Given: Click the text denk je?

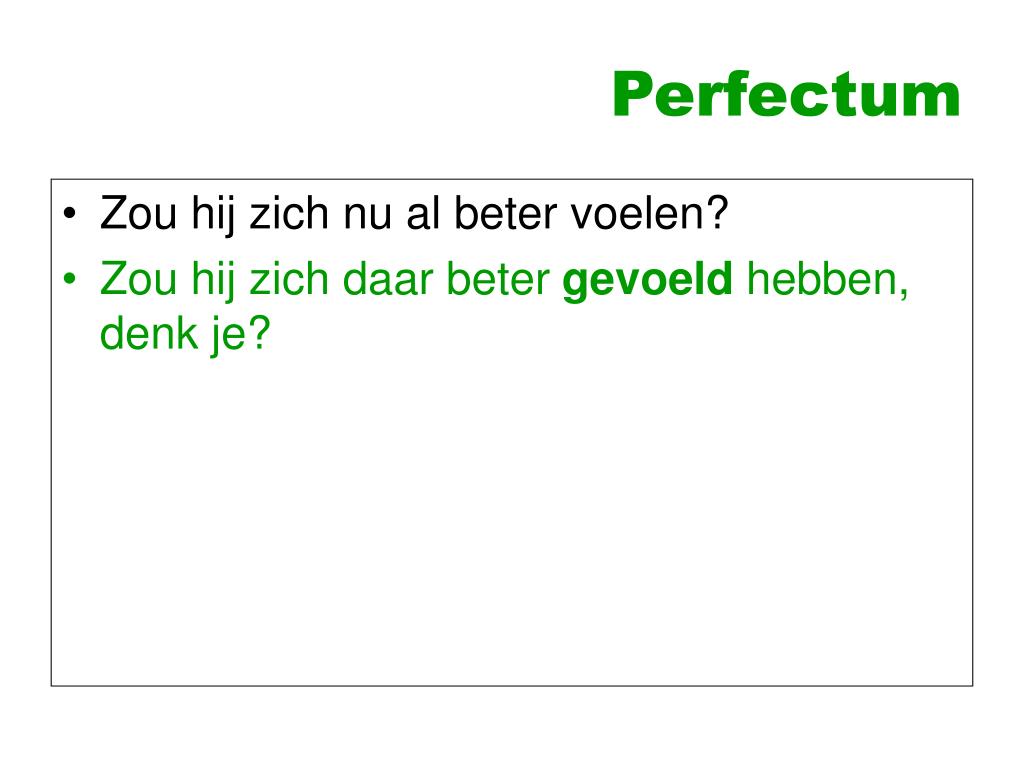Looking at the screenshot, I should [185, 335].
